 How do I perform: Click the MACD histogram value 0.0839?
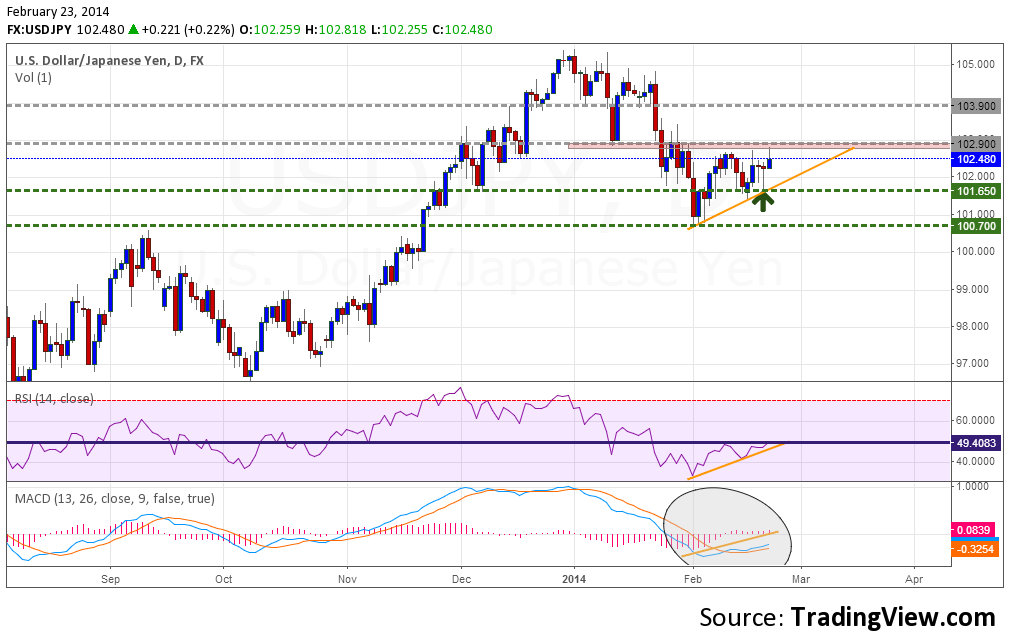pos(974,530)
